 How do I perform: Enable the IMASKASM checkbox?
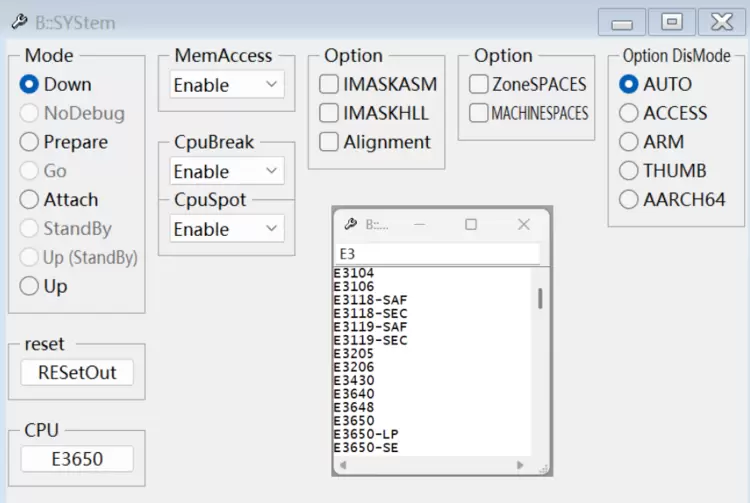click(329, 85)
